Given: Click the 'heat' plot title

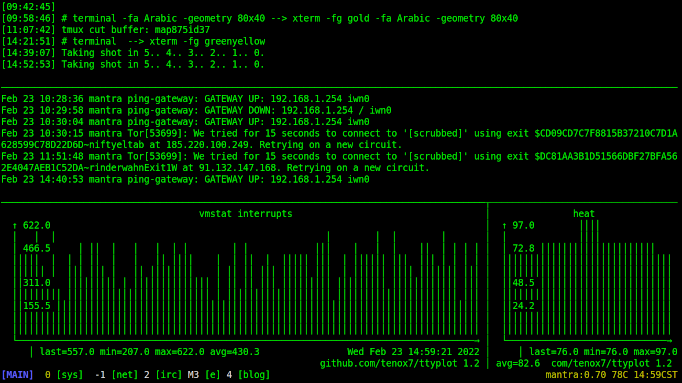Looking at the screenshot, I should [x=584, y=214].
